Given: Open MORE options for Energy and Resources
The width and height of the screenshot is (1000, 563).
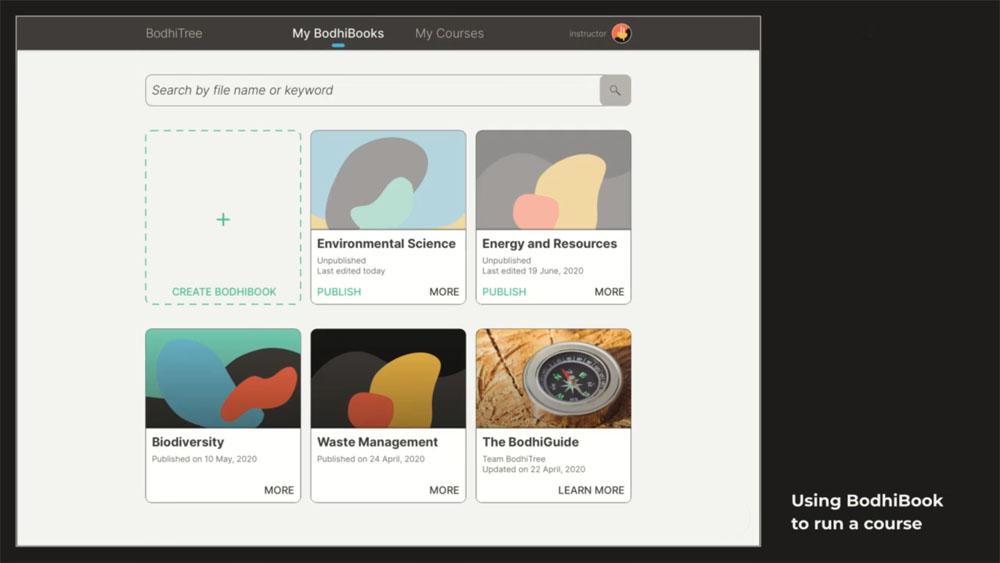Looking at the screenshot, I should click(x=609, y=291).
